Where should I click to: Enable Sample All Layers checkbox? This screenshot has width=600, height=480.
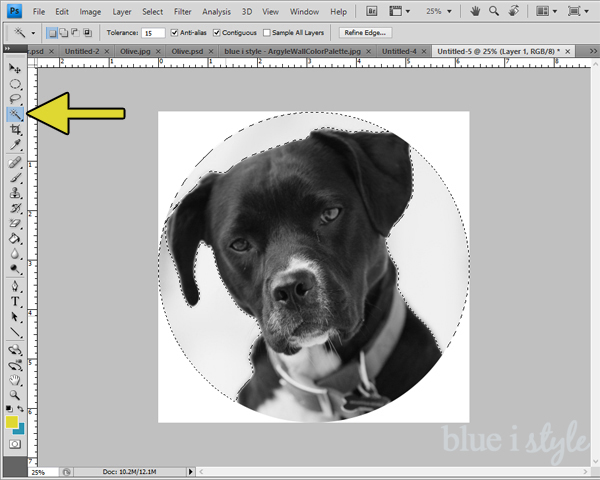[x=267, y=33]
